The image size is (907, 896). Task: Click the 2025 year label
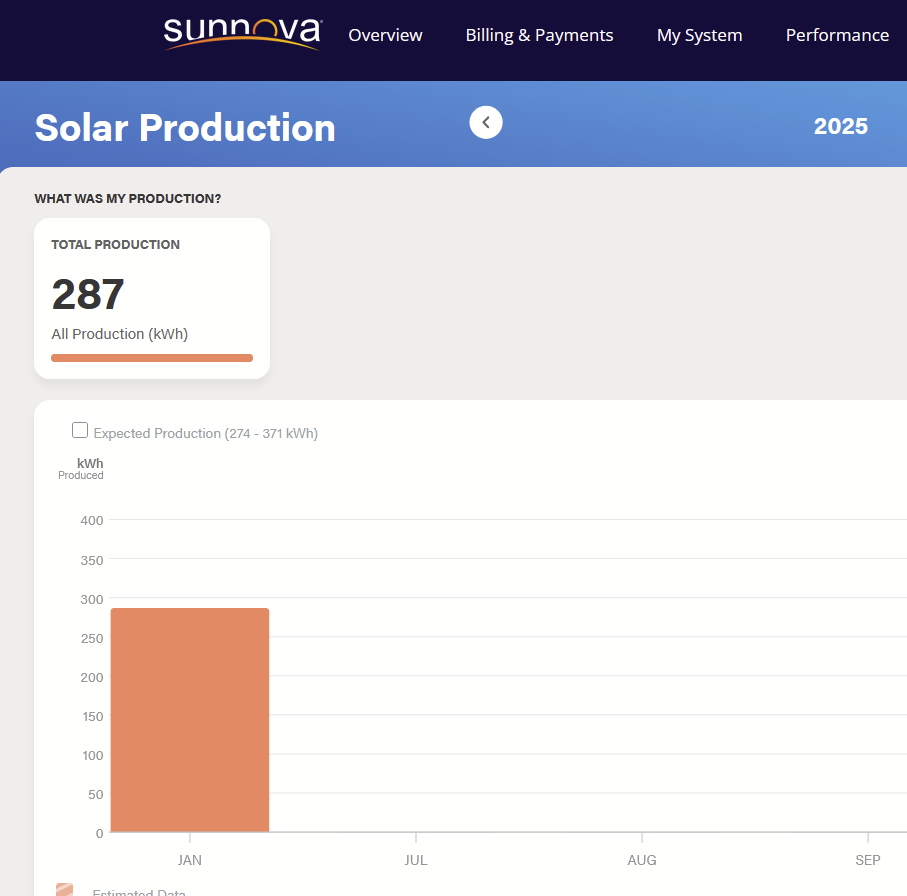[840, 126]
